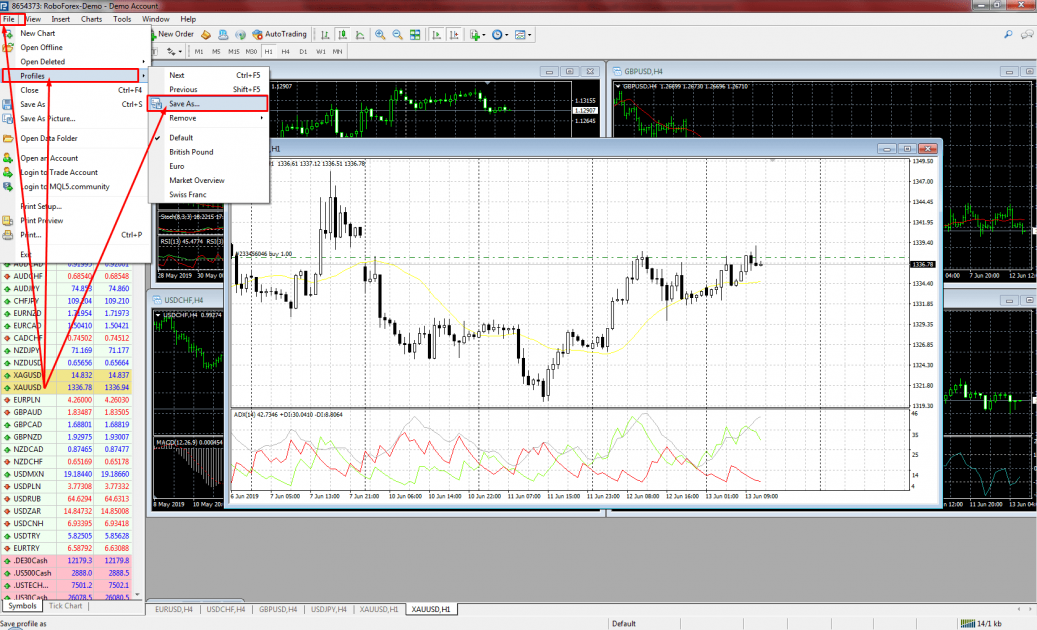The height and width of the screenshot is (630, 1037).
Task: Select XAGUSD row in Market Watch
Action: point(67,375)
